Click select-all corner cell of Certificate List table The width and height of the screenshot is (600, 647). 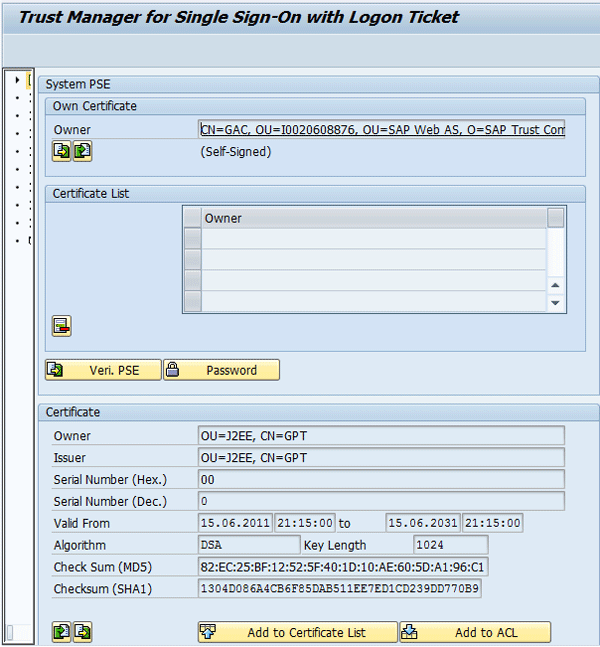pos(192,218)
